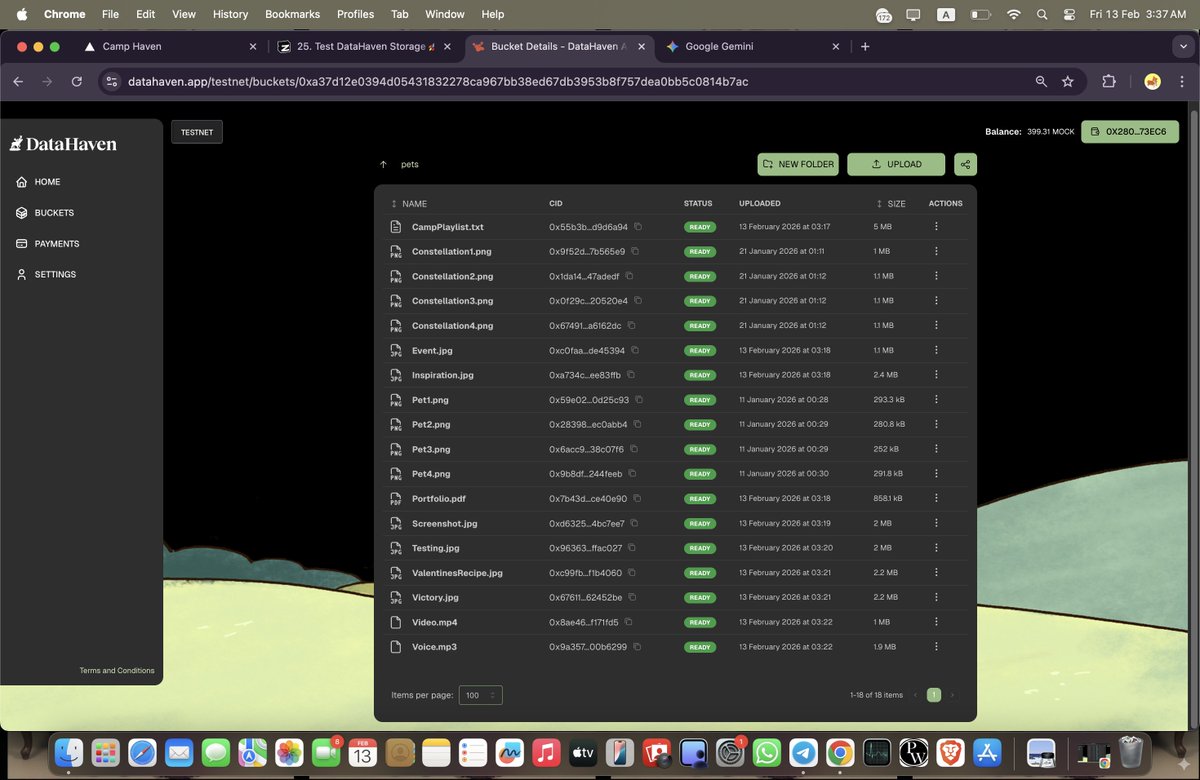Viewport: 1200px width, 780px height.
Task: Click the address bar URL
Action: point(438,82)
